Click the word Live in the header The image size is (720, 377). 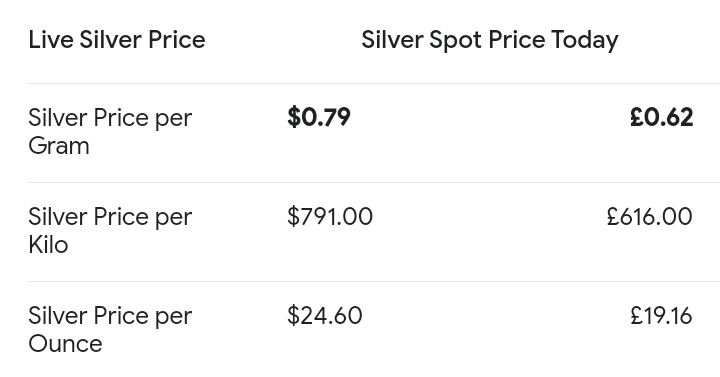[x=51, y=39]
